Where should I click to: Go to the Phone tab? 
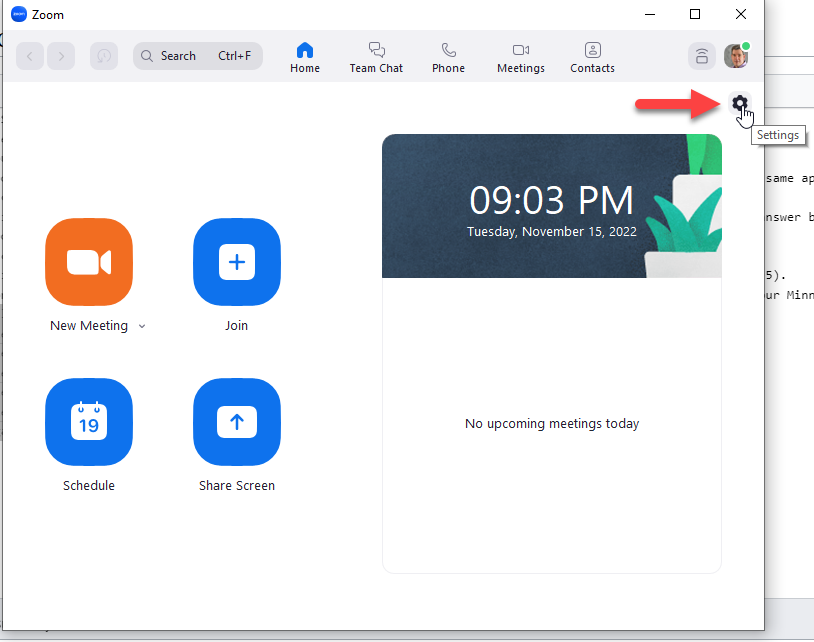[448, 57]
